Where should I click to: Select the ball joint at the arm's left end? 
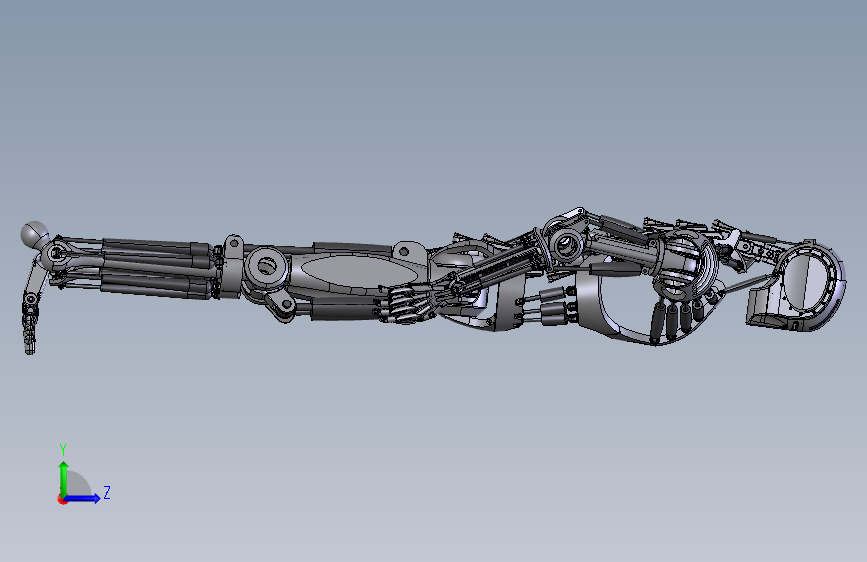click(x=35, y=234)
